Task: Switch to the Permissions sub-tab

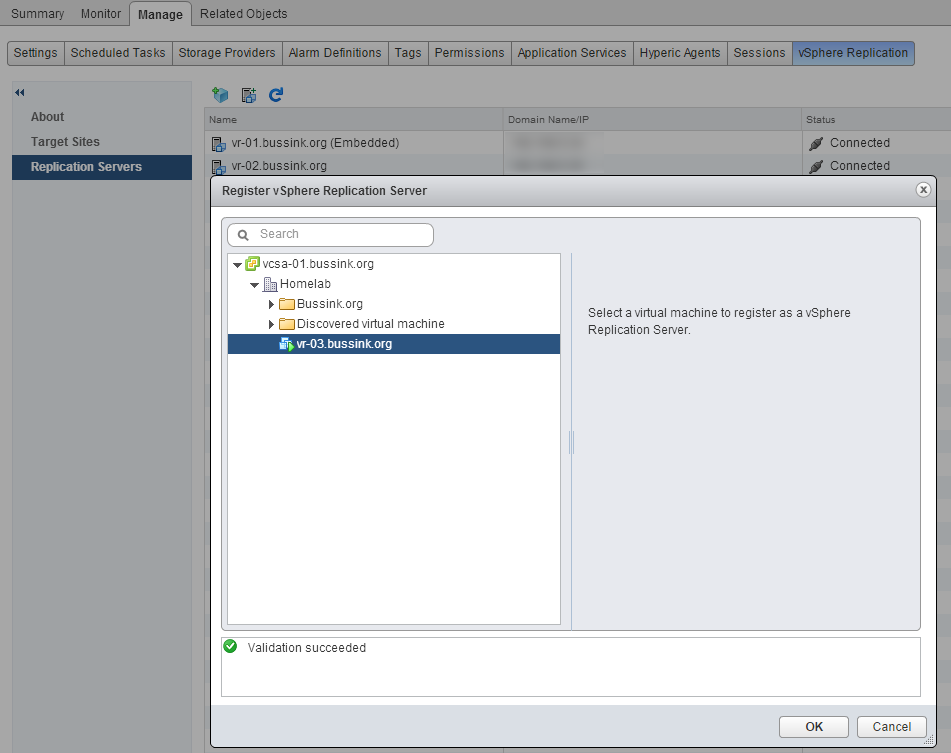Action: coord(469,53)
